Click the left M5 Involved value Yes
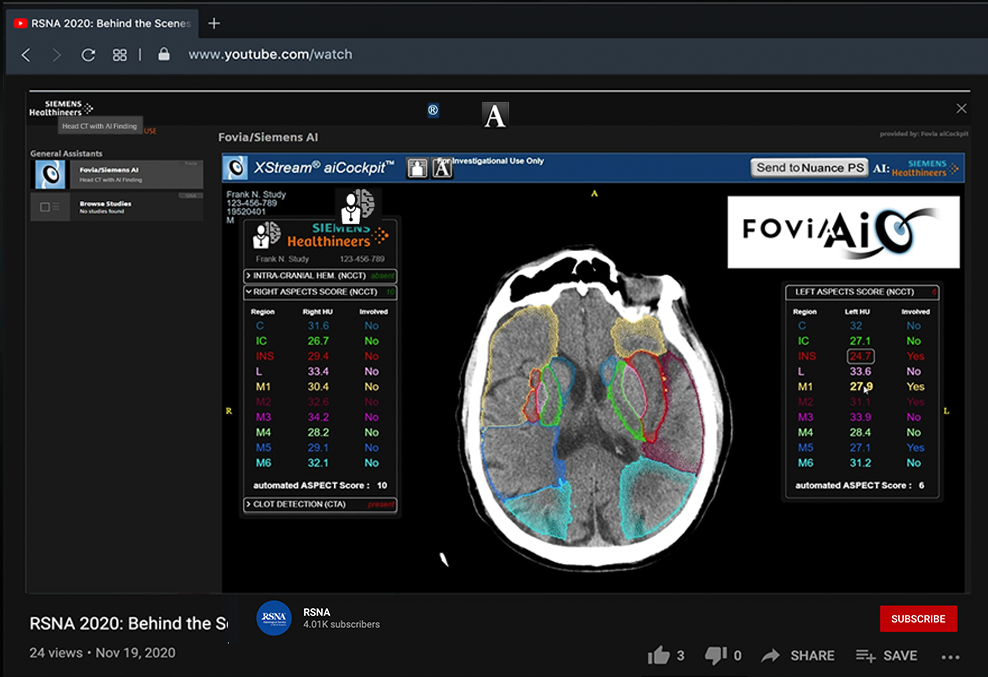988x677 pixels. click(916, 448)
